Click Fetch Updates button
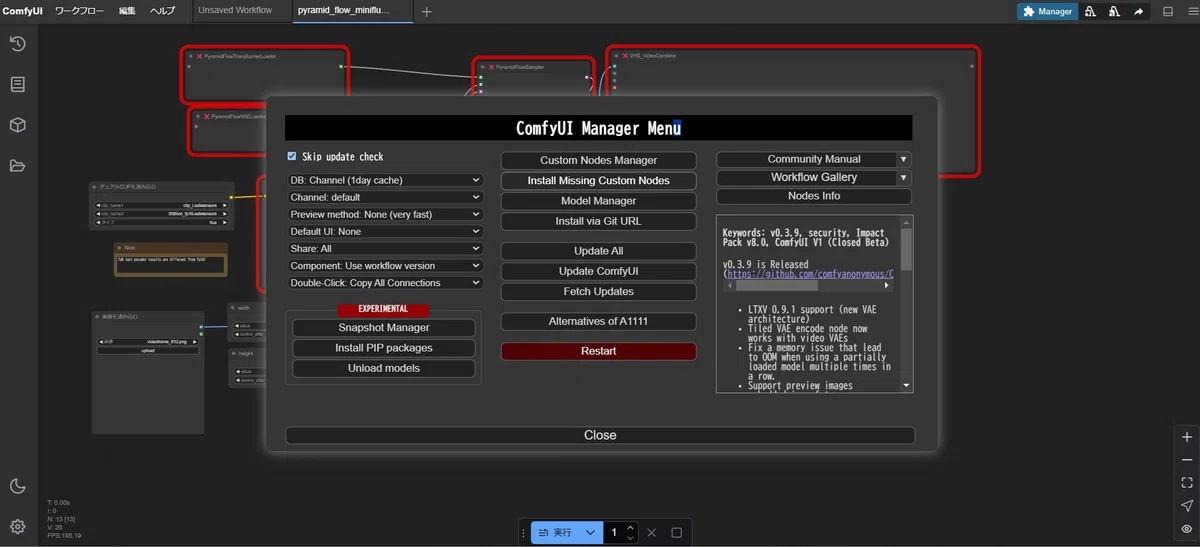The image size is (1200, 547). click(x=598, y=292)
